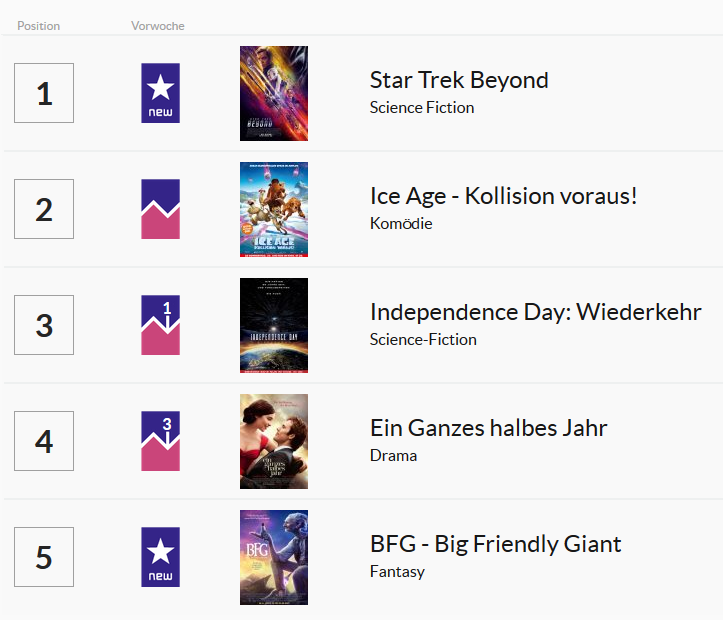
Task: Click the trend icon beside Ice Age
Action: (x=160, y=209)
